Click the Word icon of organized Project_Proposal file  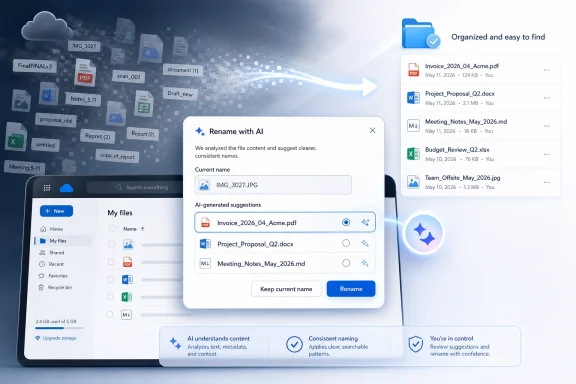pyautogui.click(x=413, y=97)
